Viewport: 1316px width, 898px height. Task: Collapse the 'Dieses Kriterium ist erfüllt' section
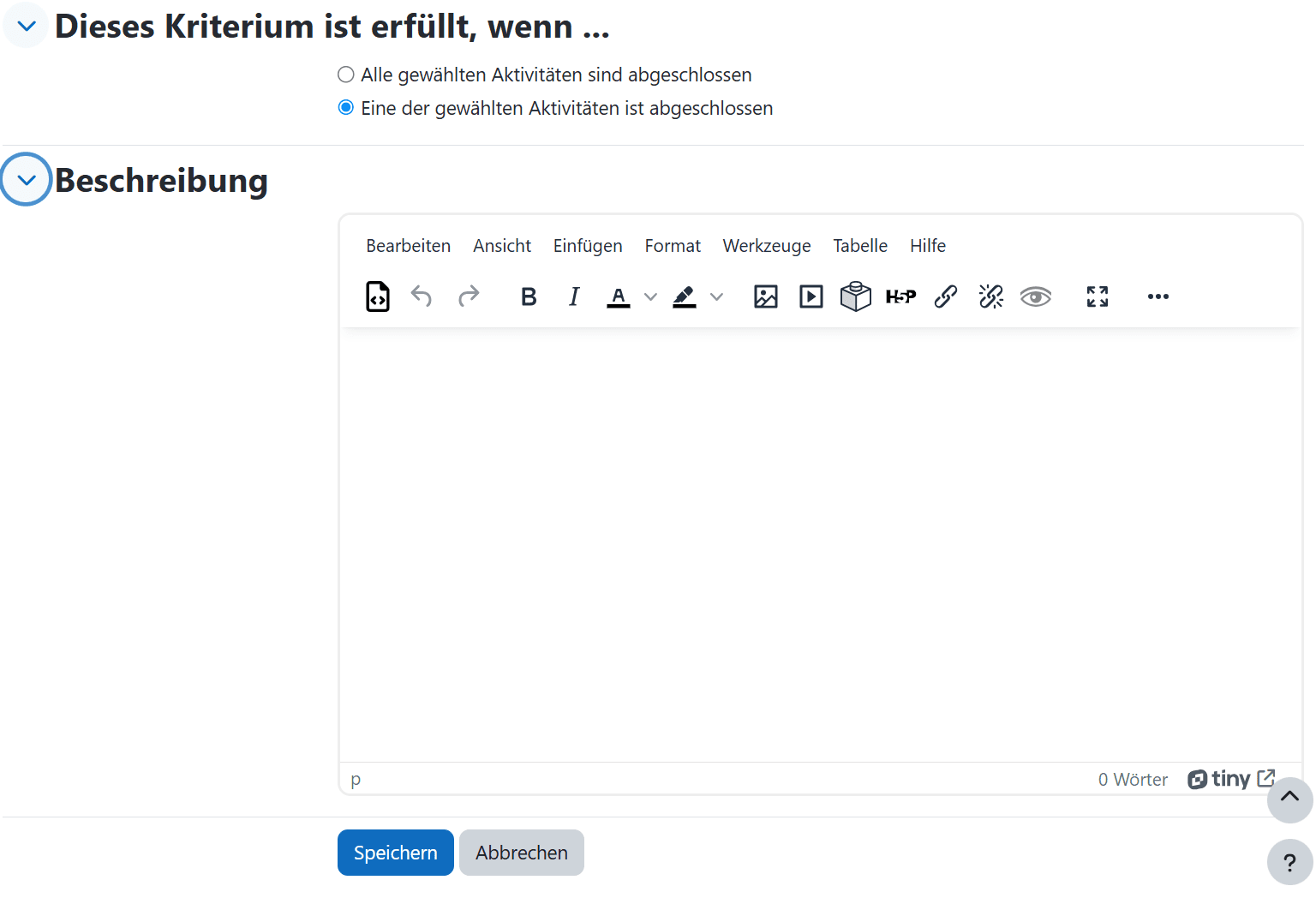[x=27, y=26]
